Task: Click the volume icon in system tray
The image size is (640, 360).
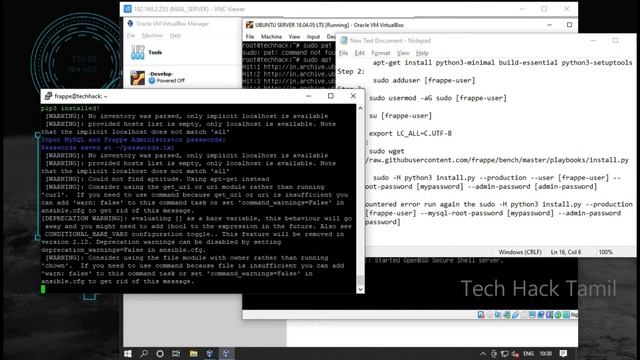Action: coord(516,354)
